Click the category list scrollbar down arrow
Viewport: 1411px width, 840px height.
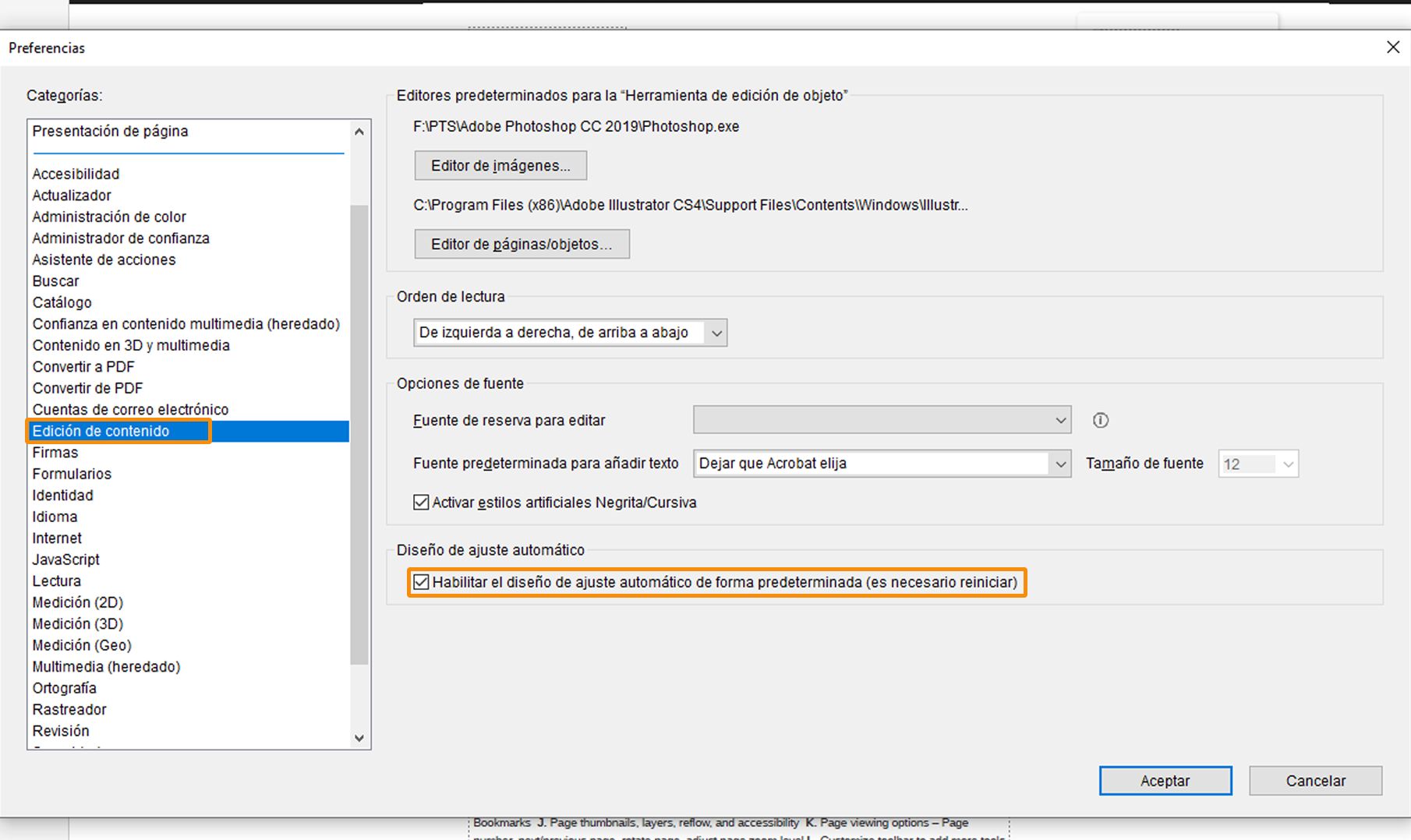359,736
